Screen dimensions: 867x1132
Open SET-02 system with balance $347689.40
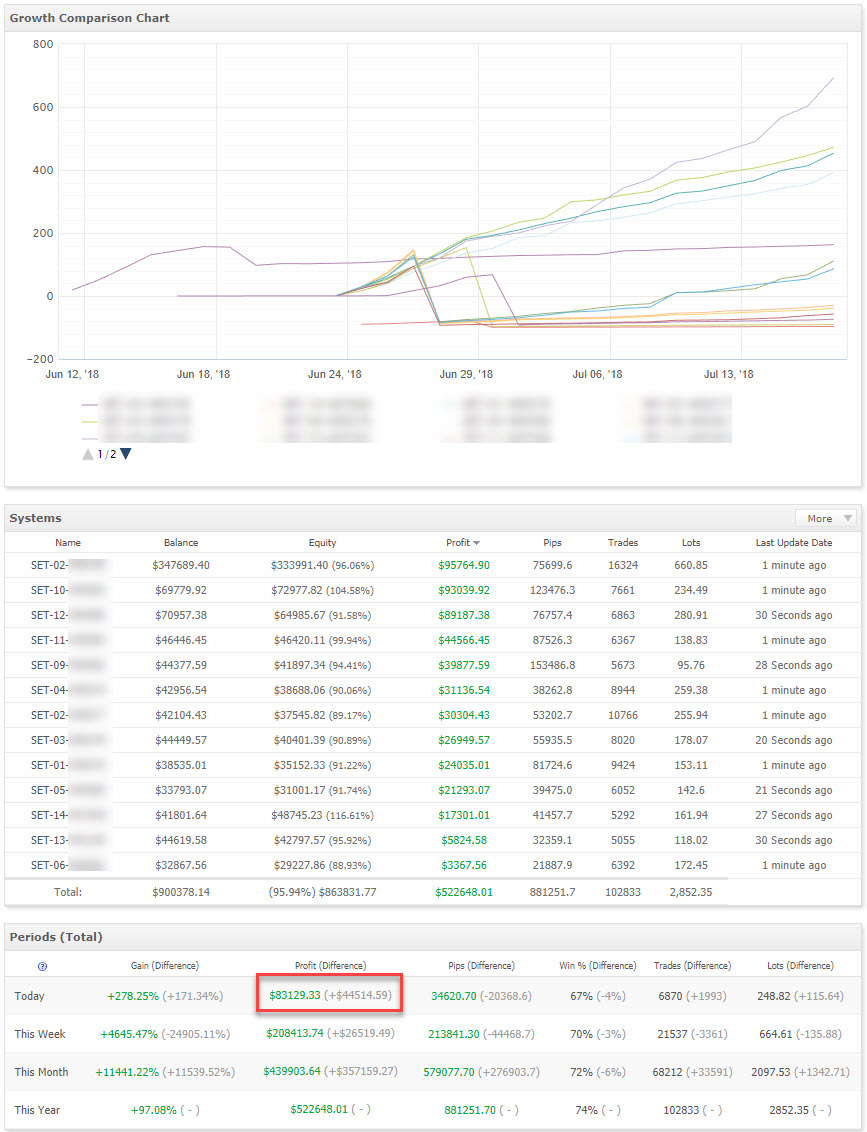(69, 565)
